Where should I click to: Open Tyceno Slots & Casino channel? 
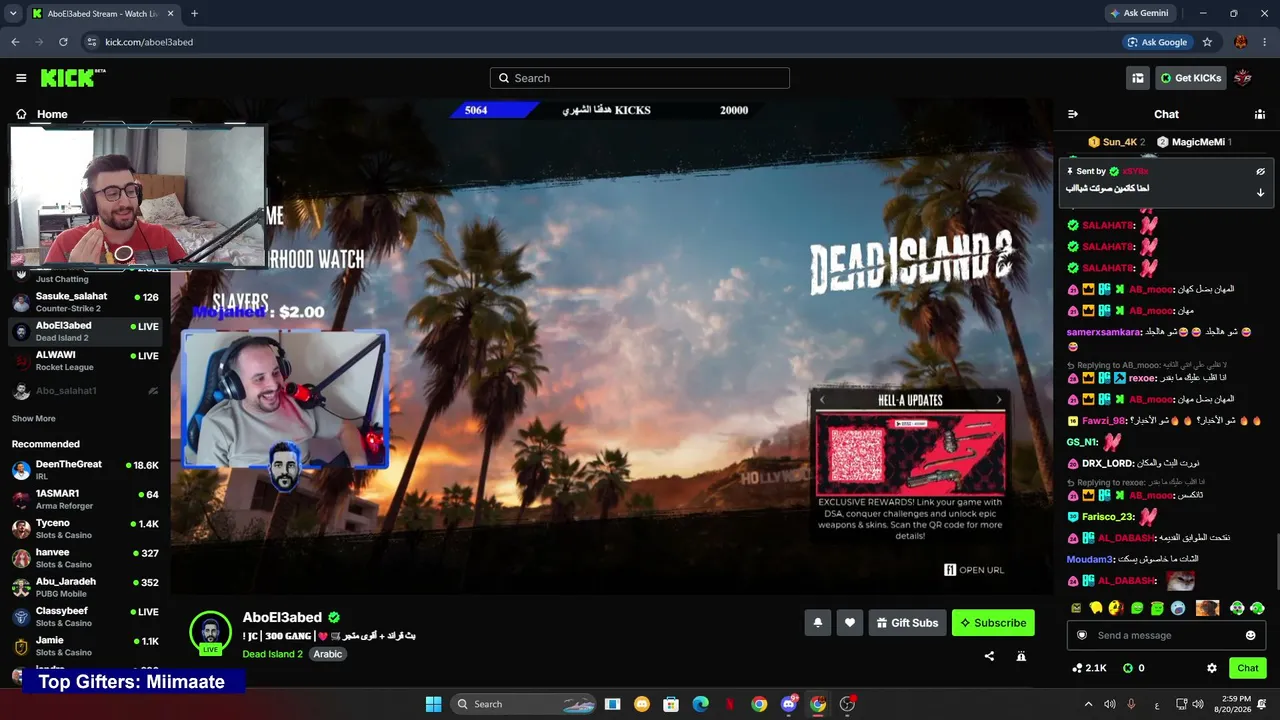coord(85,528)
